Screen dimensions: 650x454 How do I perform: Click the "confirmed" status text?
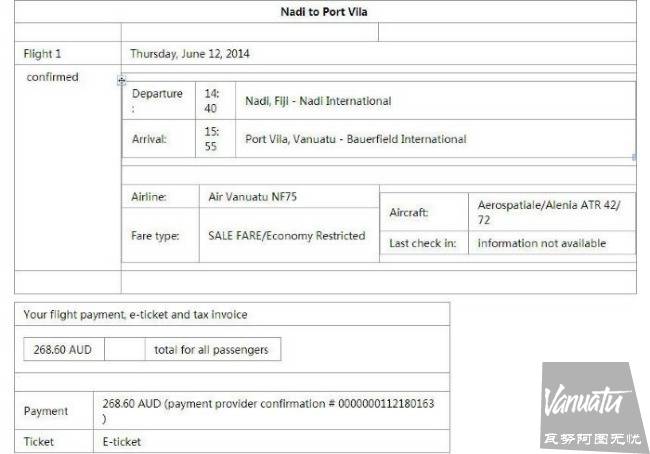pyautogui.click(x=52, y=77)
